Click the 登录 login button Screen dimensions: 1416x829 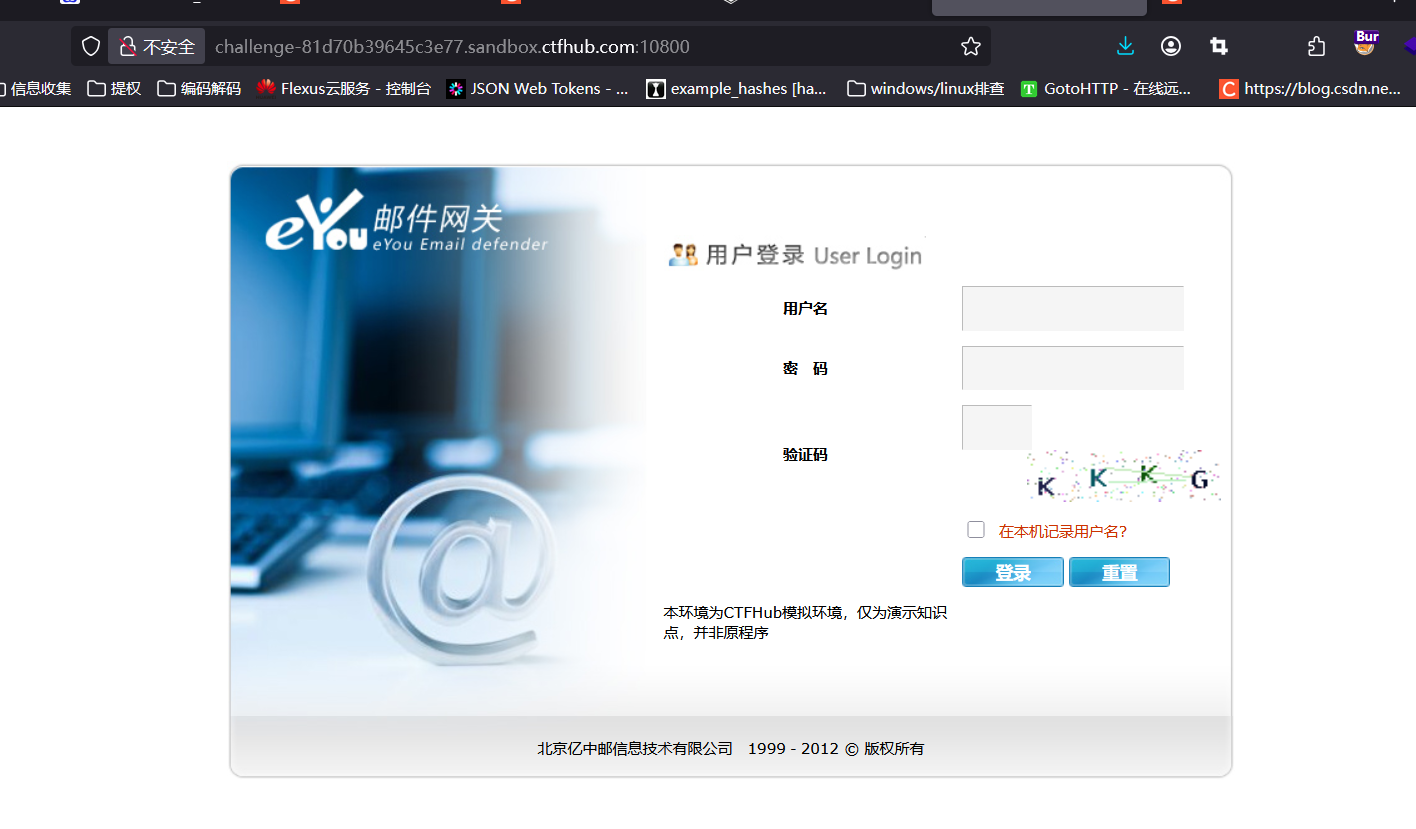pos(1013,572)
